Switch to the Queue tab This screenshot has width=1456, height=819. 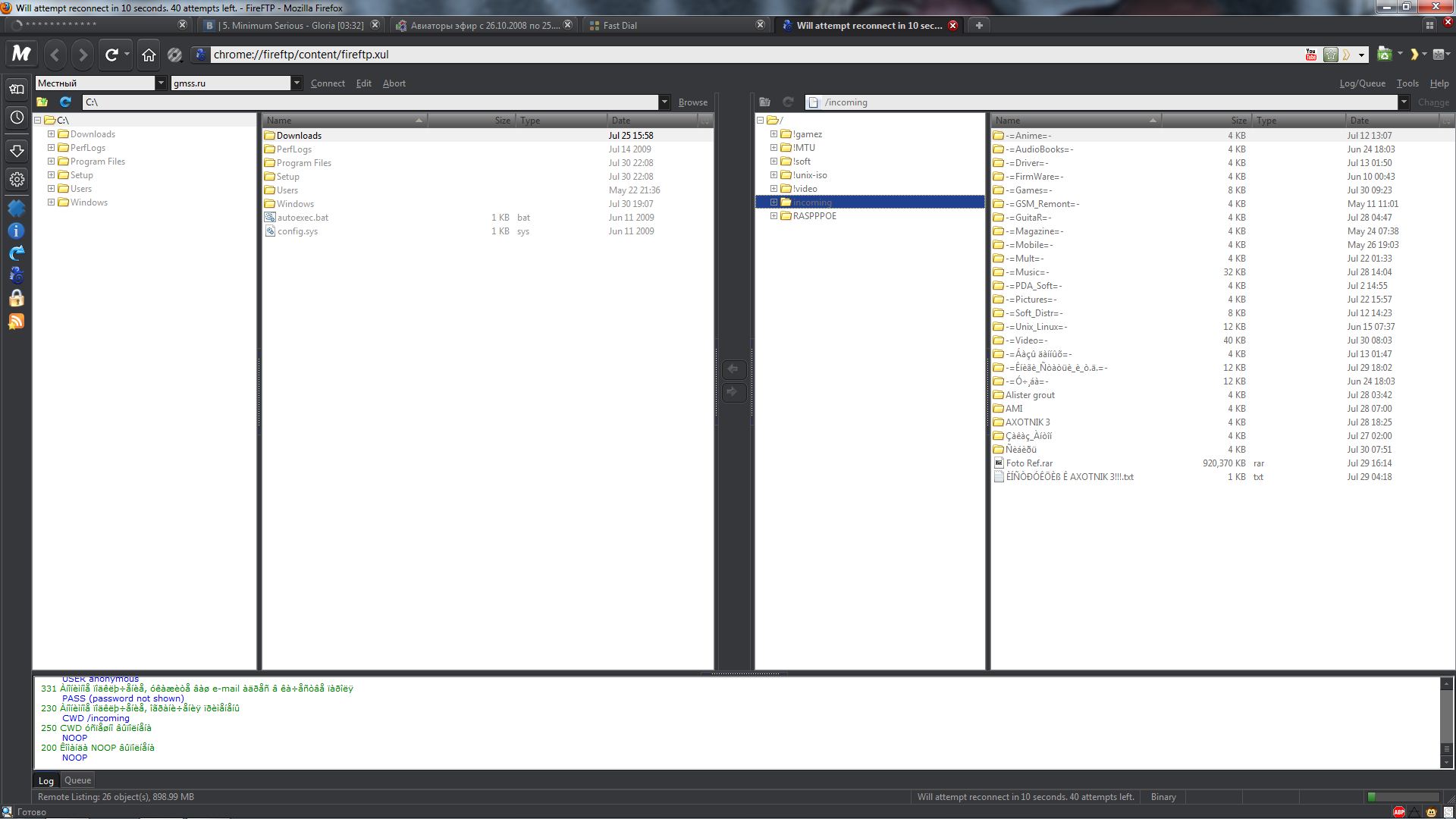pyautogui.click(x=77, y=780)
